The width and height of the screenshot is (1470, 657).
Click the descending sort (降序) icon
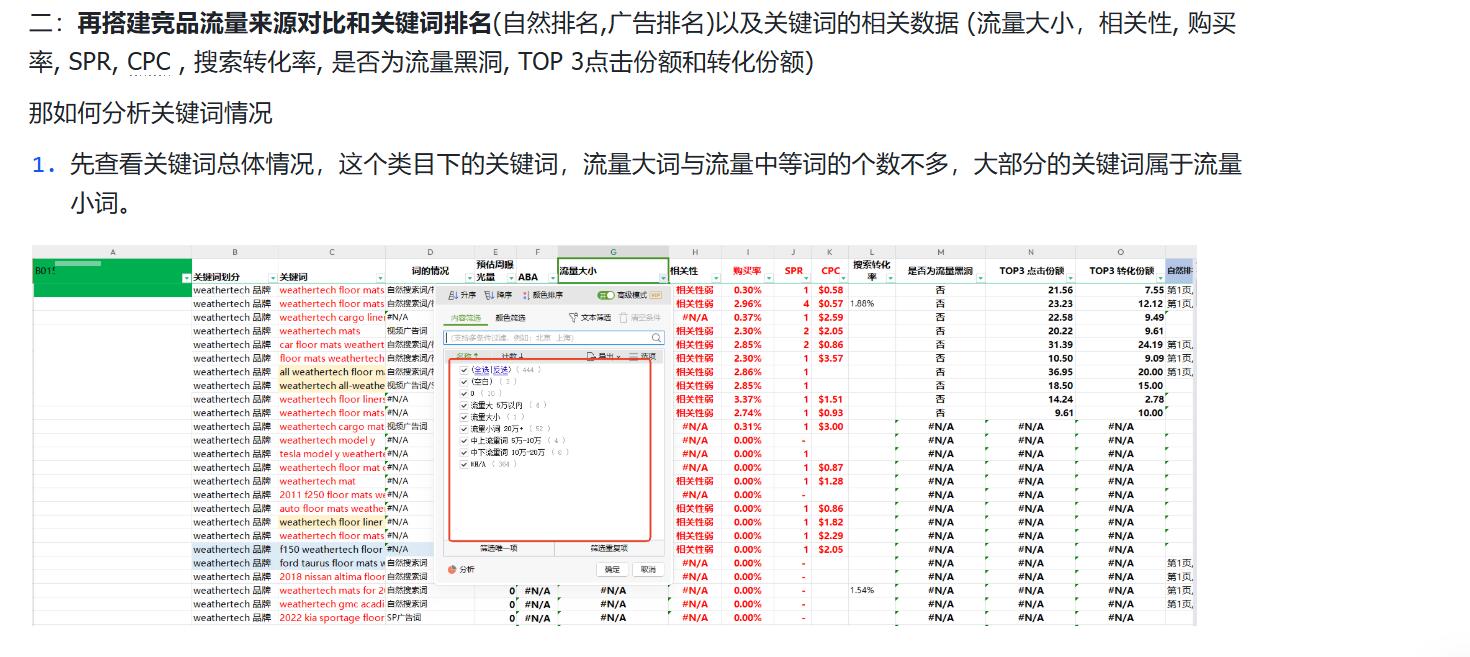click(x=489, y=295)
